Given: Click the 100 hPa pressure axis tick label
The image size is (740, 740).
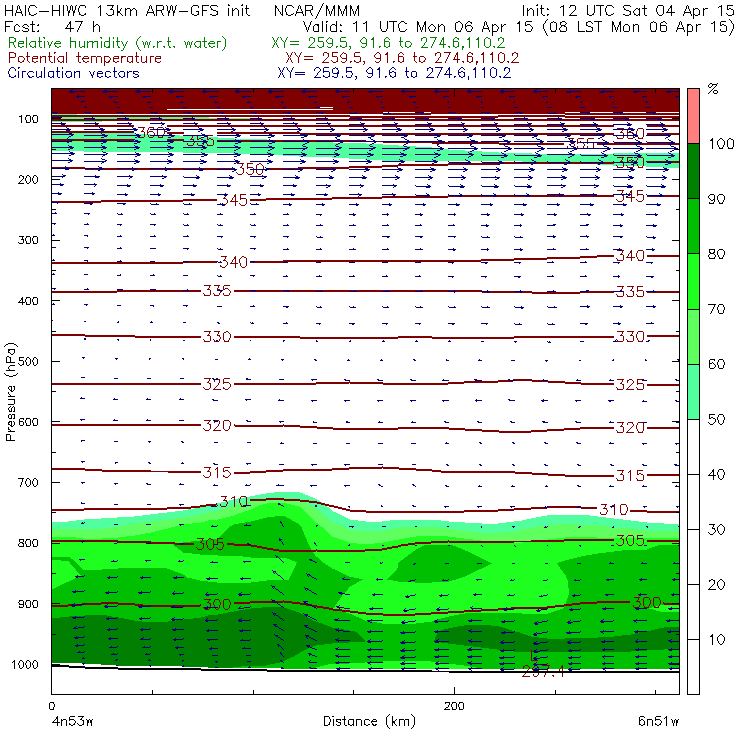Looking at the screenshot, I should 28,119.
